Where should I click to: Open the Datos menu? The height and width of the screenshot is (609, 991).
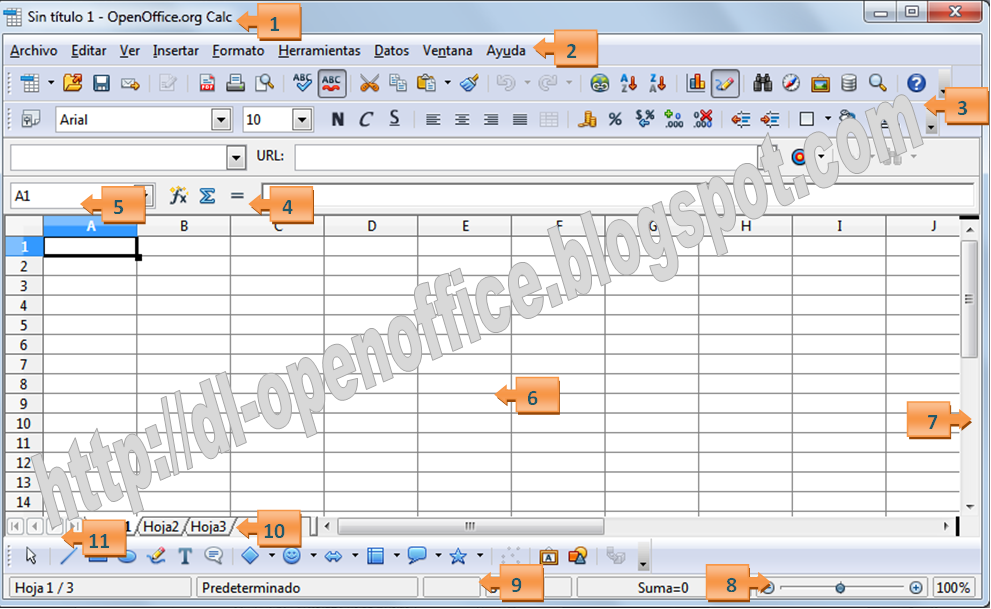tap(391, 51)
